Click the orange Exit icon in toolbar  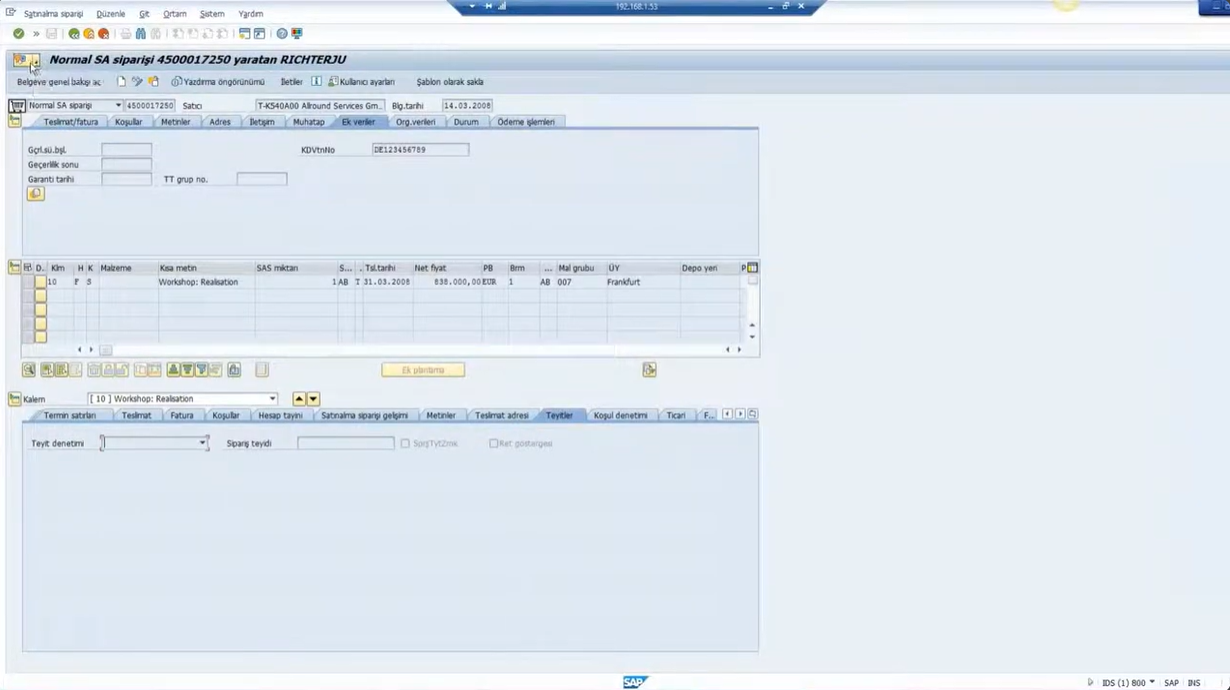[x=88, y=34]
